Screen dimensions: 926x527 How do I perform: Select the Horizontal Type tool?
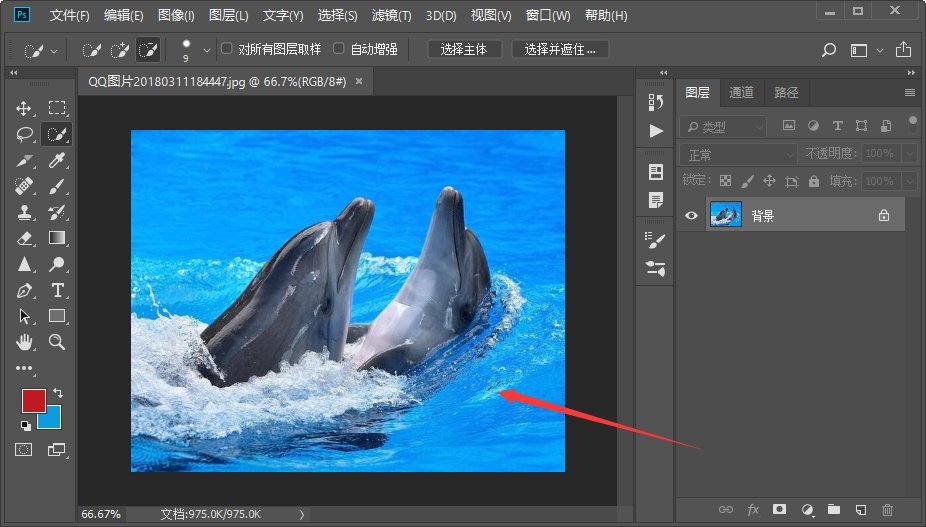point(57,290)
